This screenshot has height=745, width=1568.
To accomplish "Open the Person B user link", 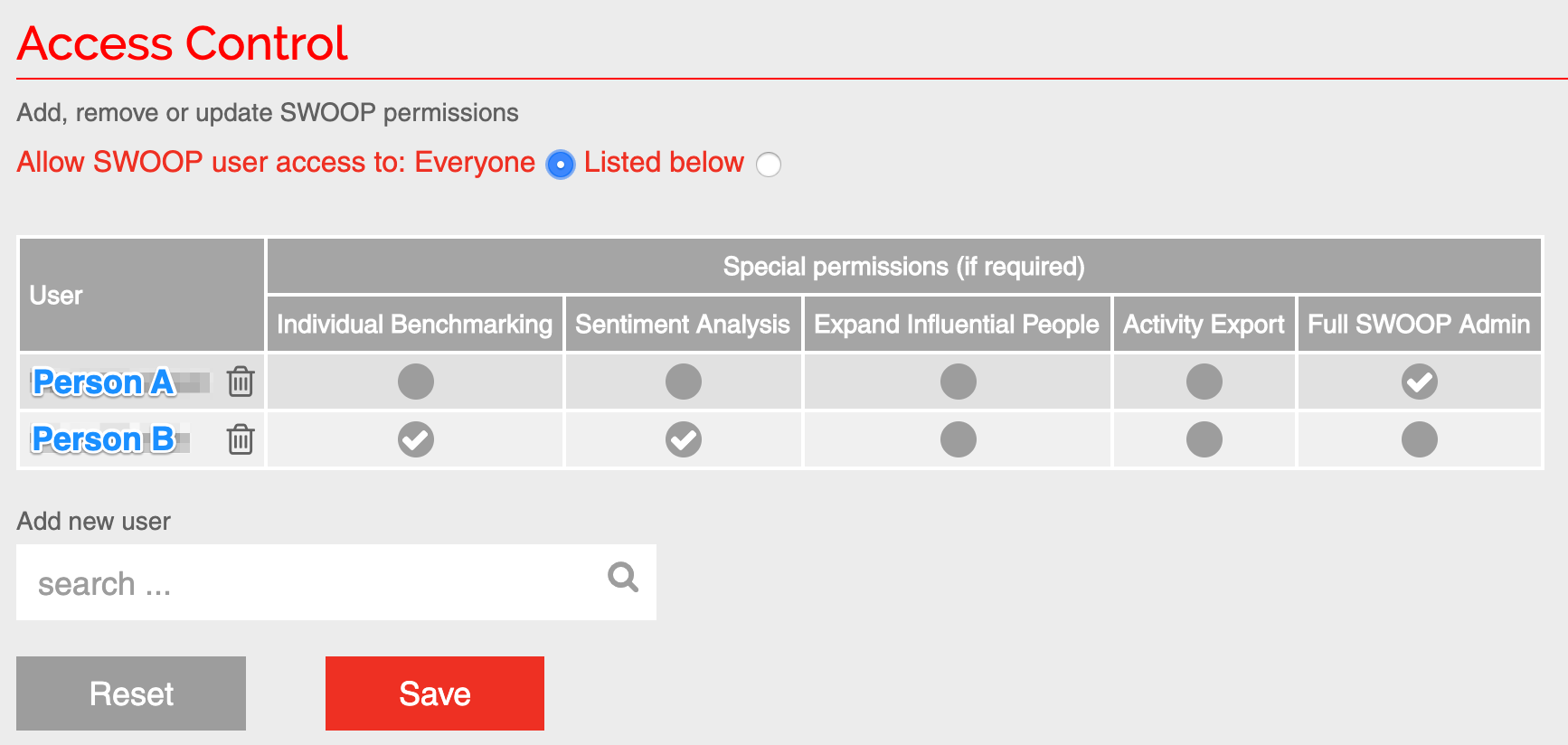I will tap(104, 439).
